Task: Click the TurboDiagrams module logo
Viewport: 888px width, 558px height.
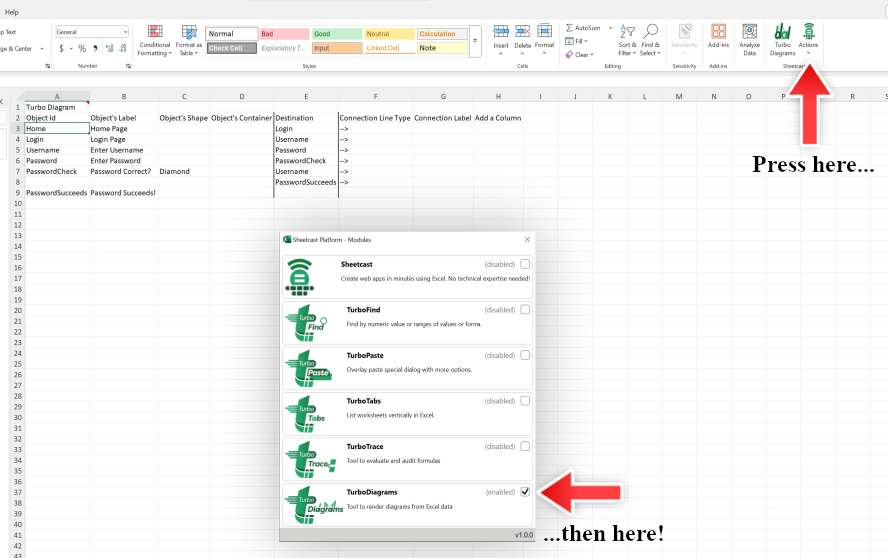Action: pyautogui.click(x=314, y=505)
